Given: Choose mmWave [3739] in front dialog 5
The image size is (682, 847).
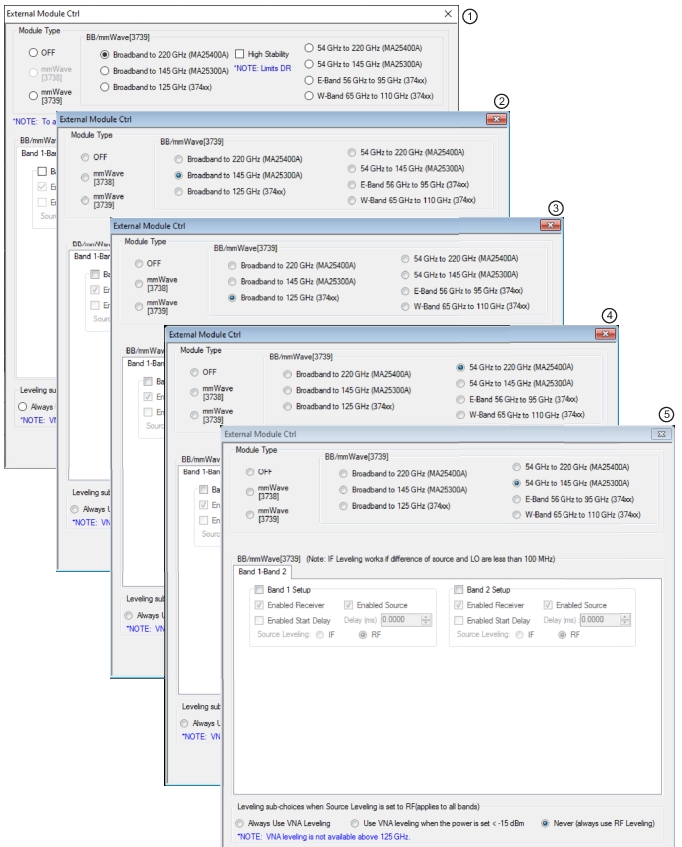Looking at the screenshot, I should [249, 515].
